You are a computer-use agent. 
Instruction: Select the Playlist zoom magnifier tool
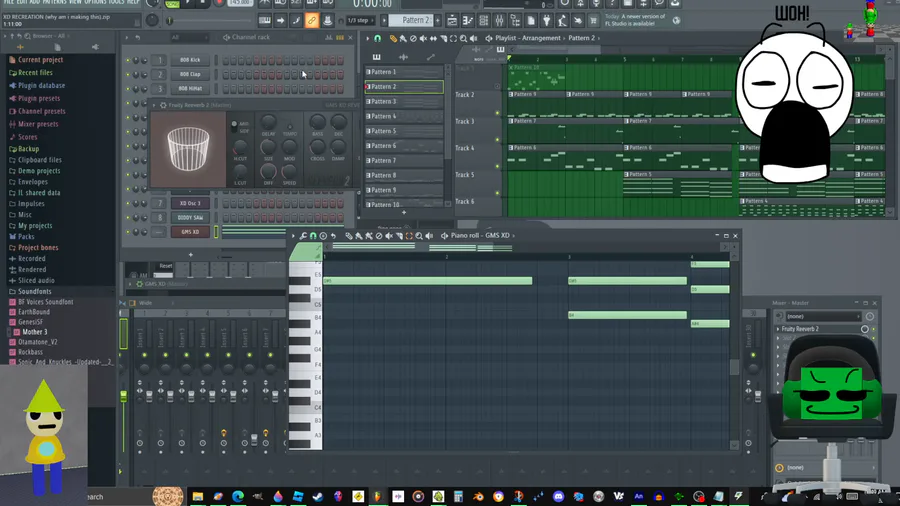[x=463, y=38]
